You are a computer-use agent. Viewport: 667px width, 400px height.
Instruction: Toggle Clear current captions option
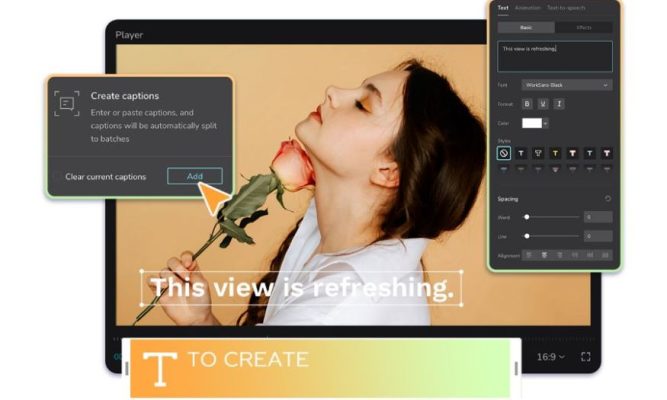(57, 177)
